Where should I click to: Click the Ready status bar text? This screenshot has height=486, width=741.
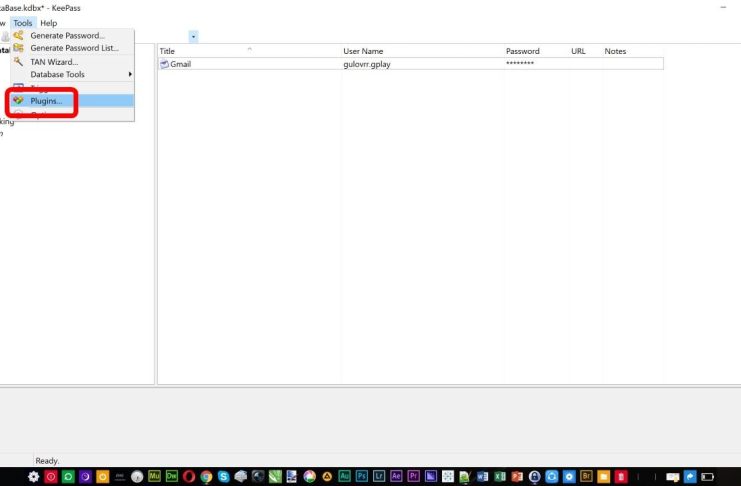tap(47, 460)
